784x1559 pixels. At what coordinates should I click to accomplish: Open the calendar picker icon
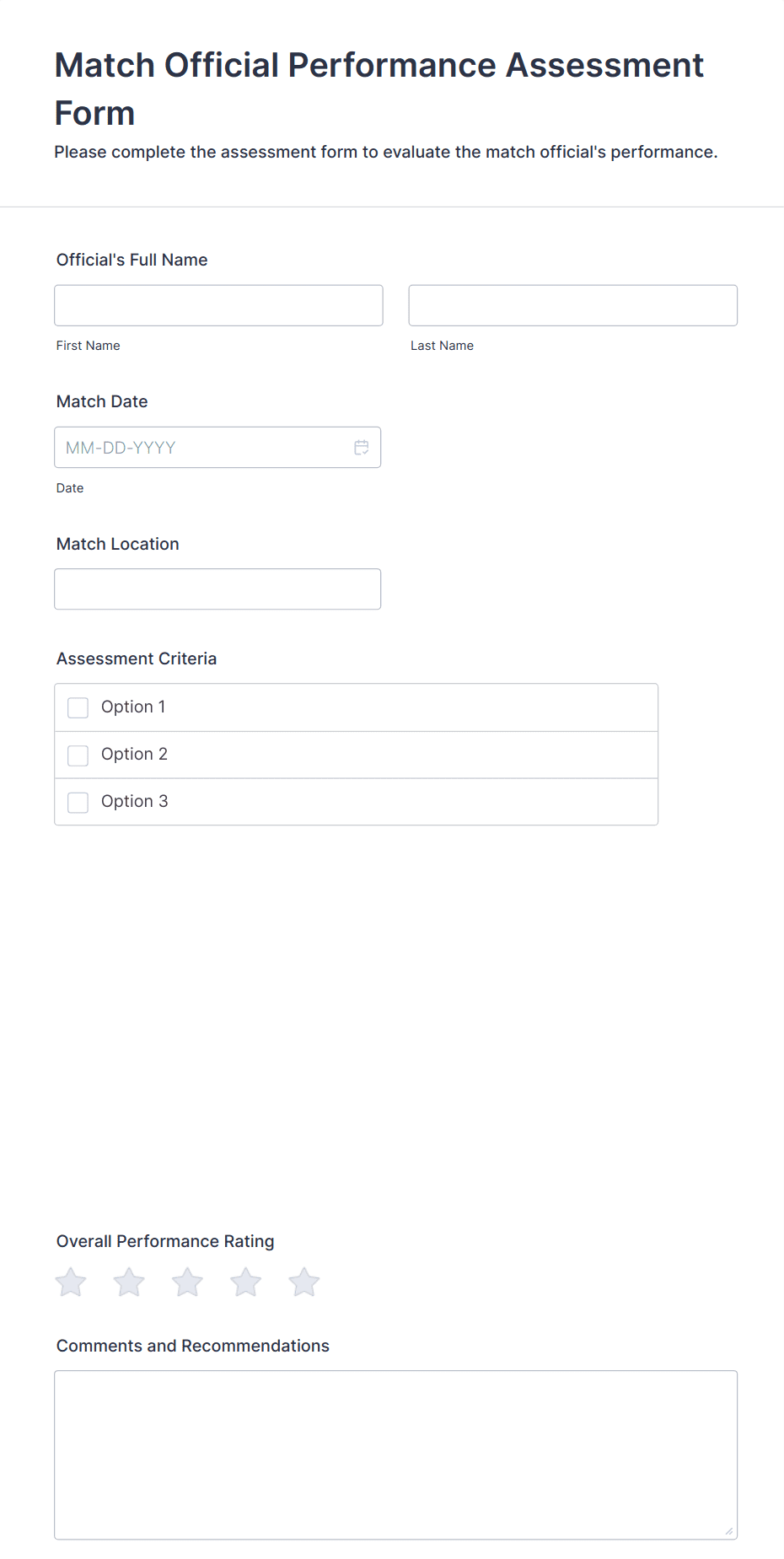(x=362, y=448)
